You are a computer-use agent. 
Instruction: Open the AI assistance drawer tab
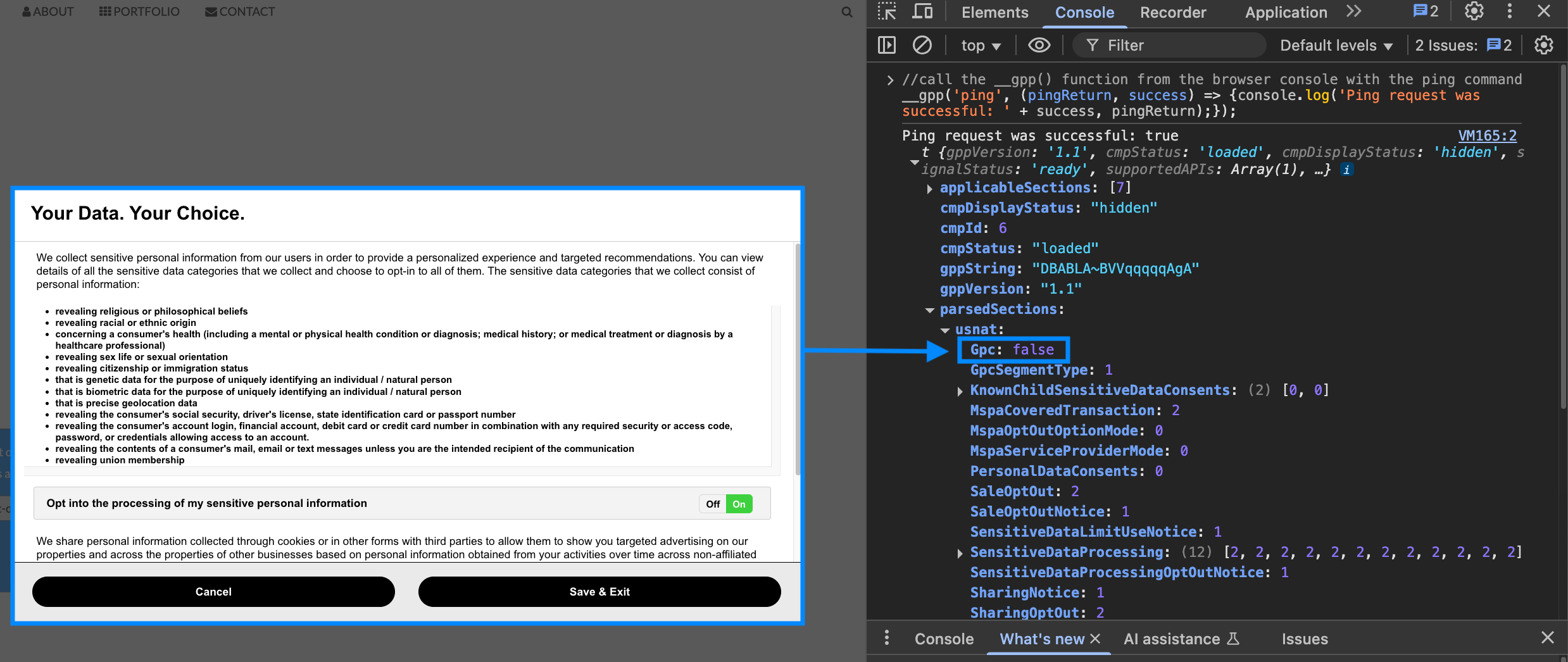point(1181,639)
